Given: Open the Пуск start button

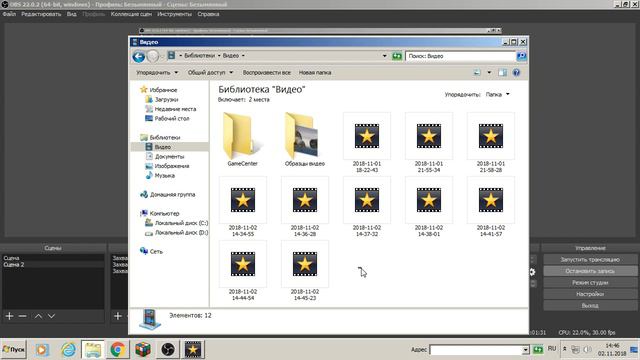Looking at the screenshot, I should (13, 349).
